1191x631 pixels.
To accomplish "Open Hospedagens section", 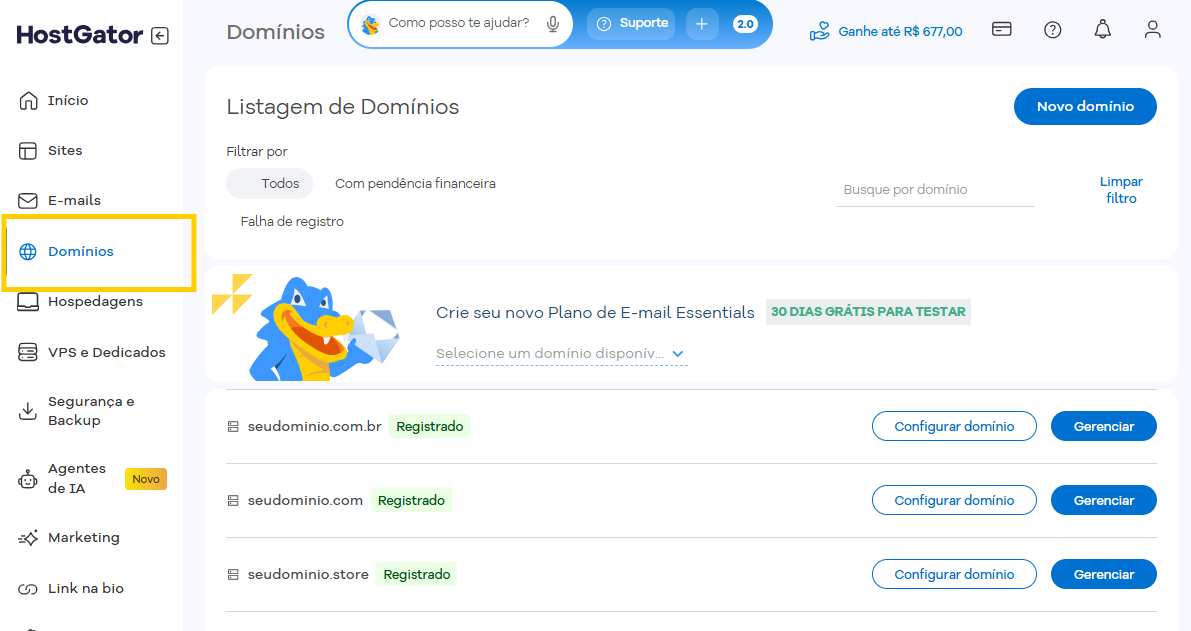I will (x=95, y=301).
